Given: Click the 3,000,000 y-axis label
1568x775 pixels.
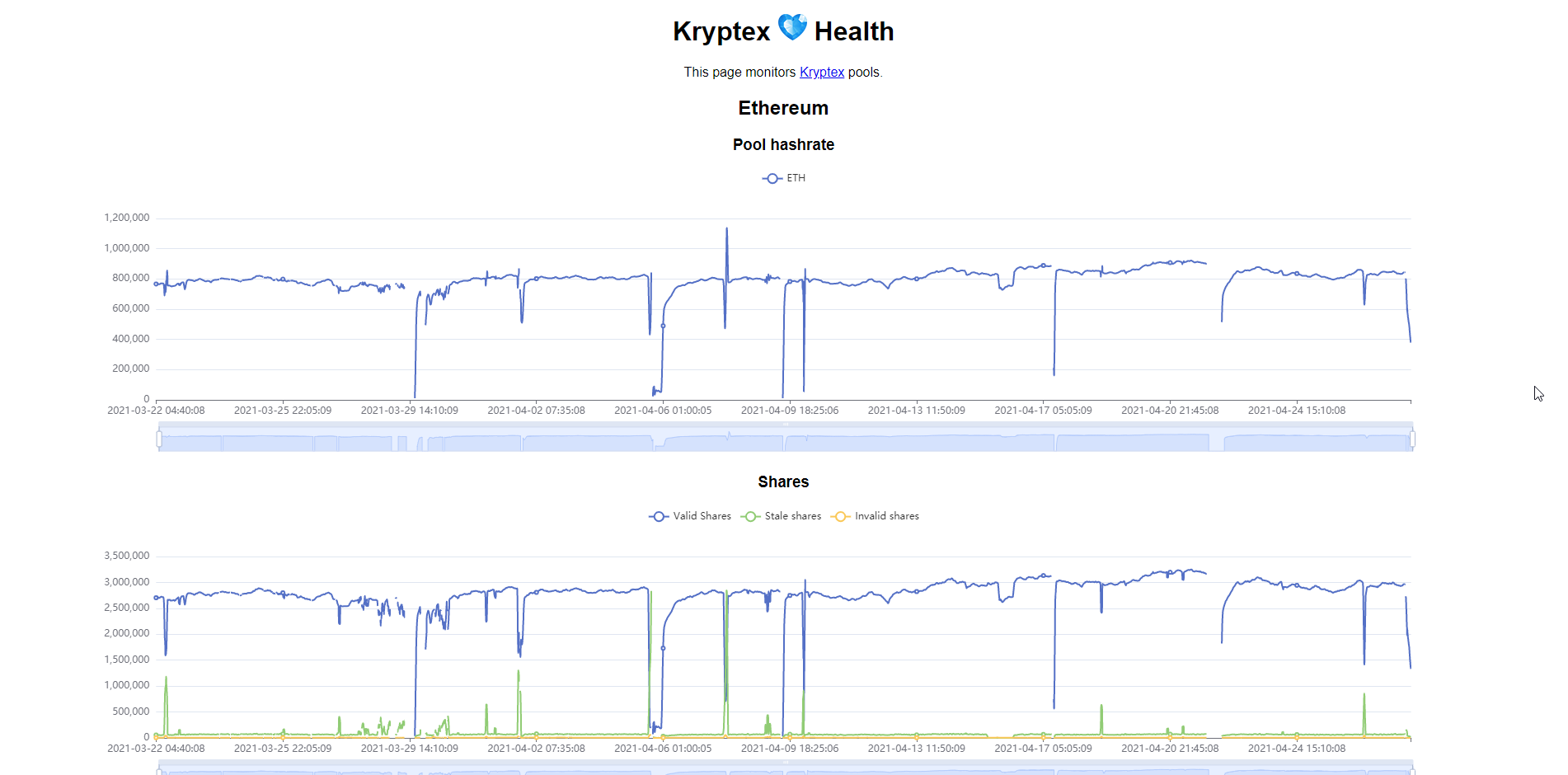Looking at the screenshot, I should click(x=127, y=582).
